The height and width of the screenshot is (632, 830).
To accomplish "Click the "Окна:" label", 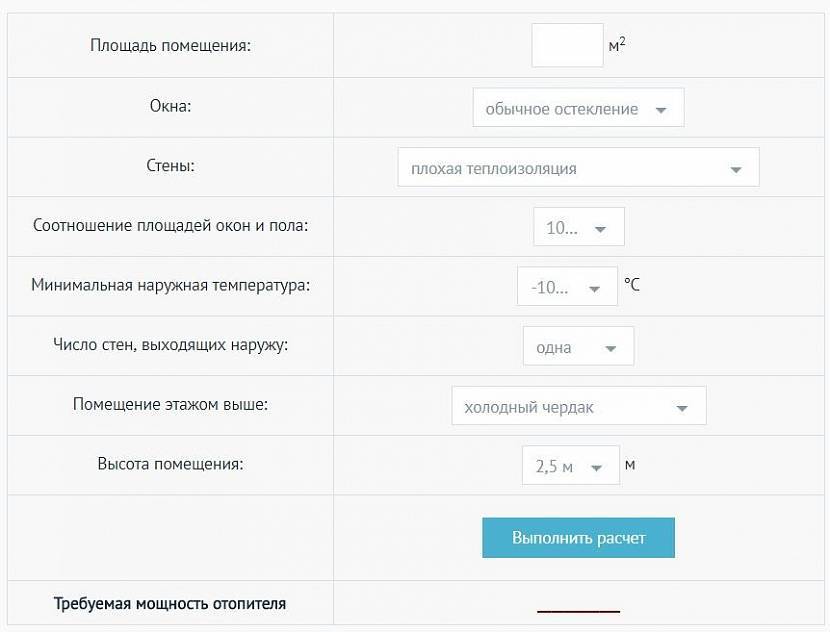I will 170,106.
